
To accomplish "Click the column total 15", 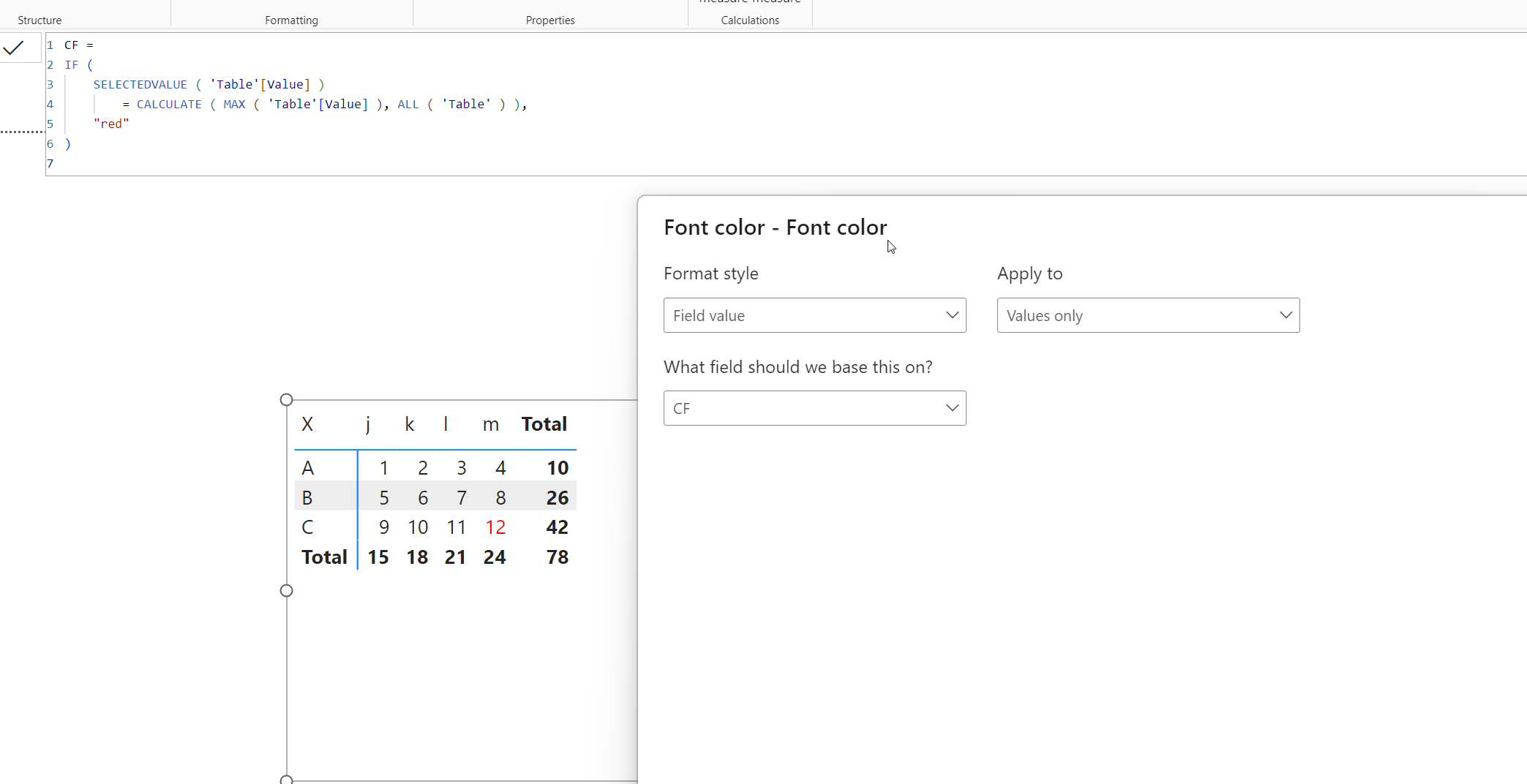I will point(378,557).
